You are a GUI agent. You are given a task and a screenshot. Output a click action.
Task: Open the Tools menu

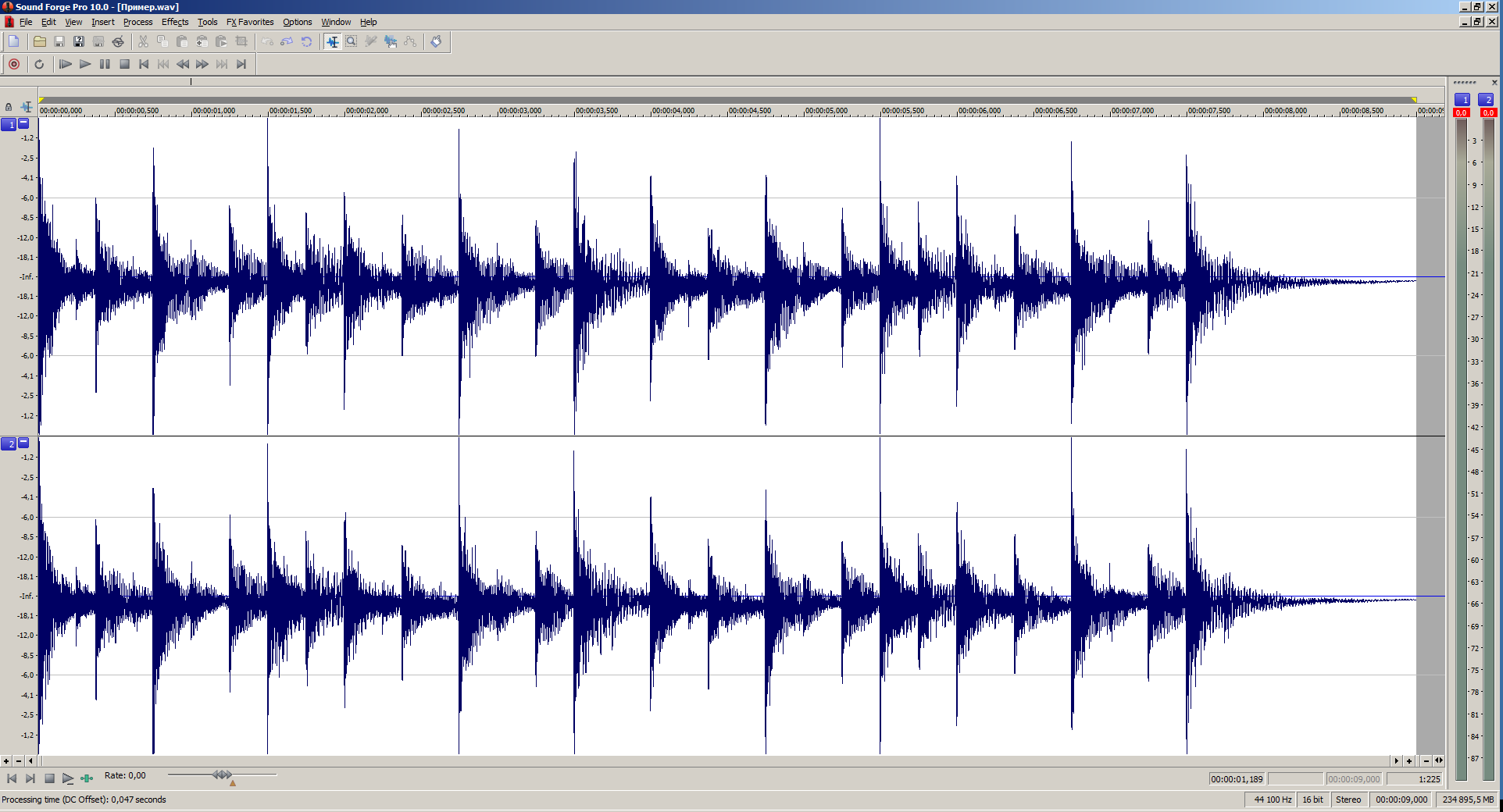pyautogui.click(x=207, y=22)
